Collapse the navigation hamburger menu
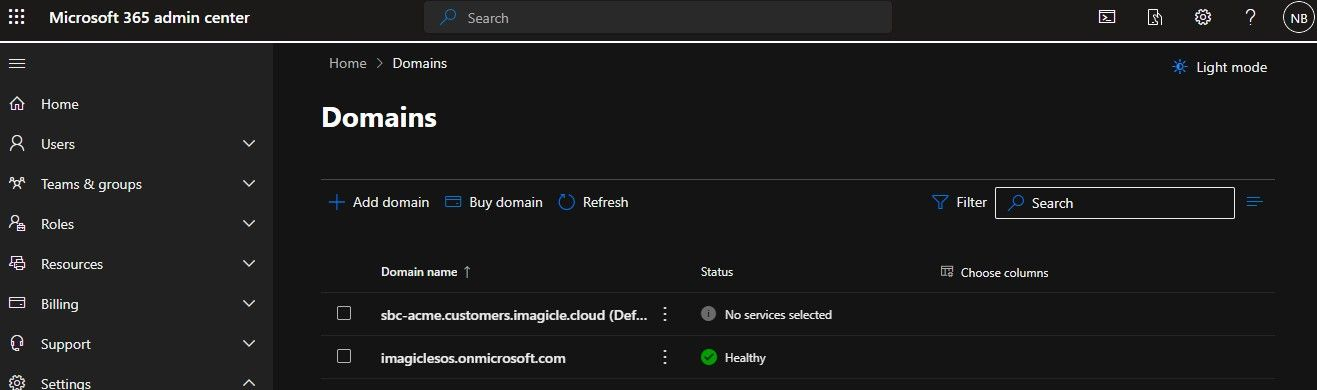 click(x=17, y=63)
